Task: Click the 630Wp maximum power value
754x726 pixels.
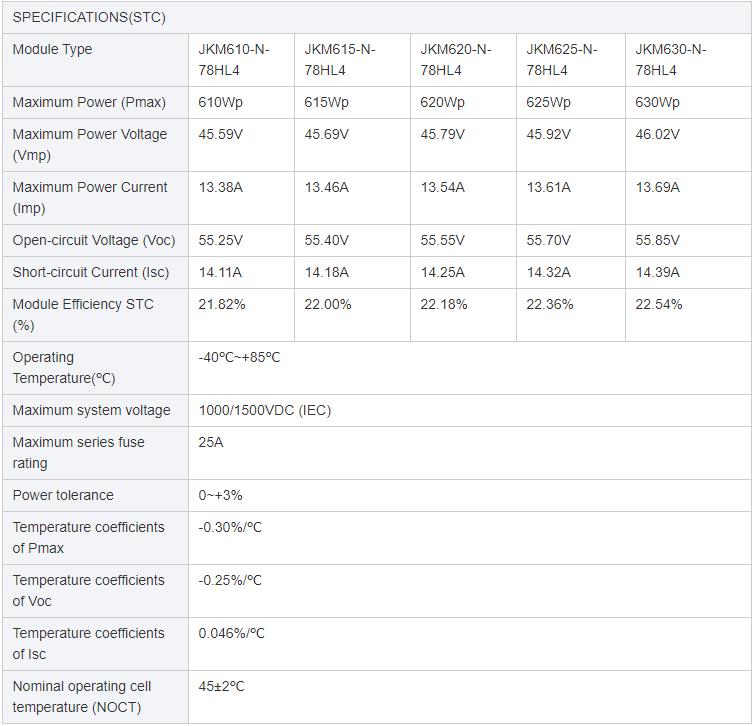Action: coord(657,102)
